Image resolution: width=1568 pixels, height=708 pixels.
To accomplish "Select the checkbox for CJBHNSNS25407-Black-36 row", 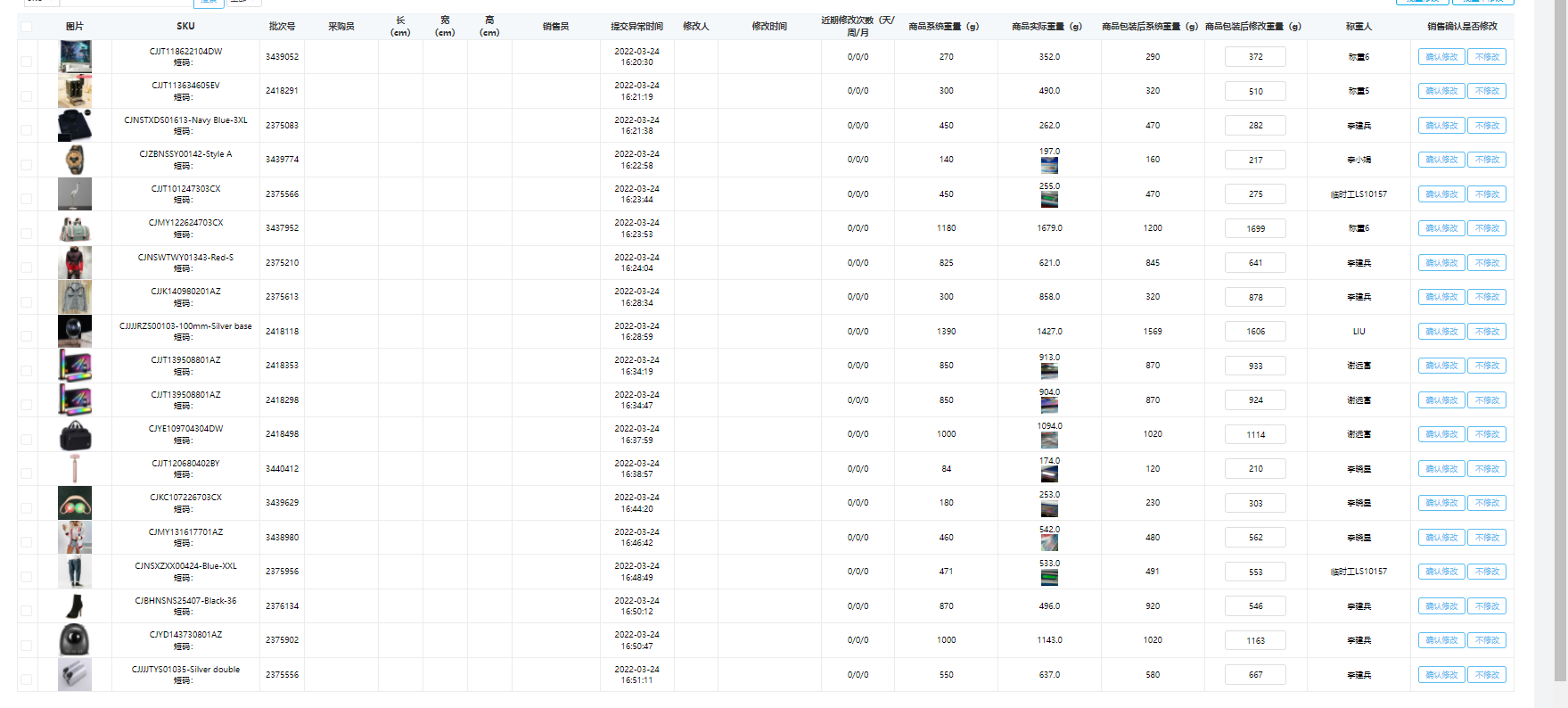I will 27,611.
